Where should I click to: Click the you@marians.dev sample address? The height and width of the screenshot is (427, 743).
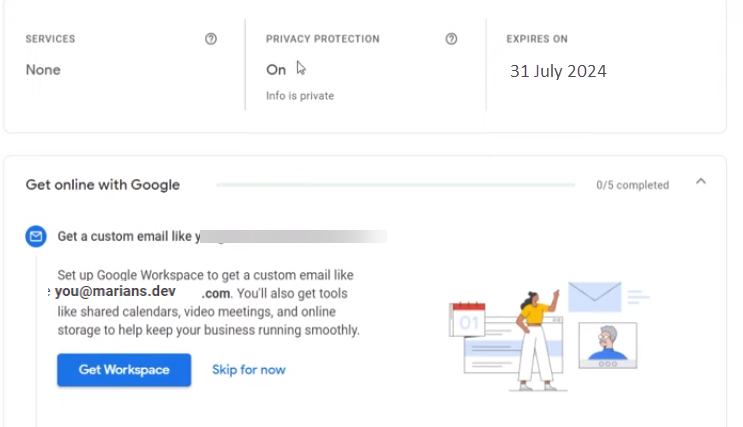click(x=115, y=291)
